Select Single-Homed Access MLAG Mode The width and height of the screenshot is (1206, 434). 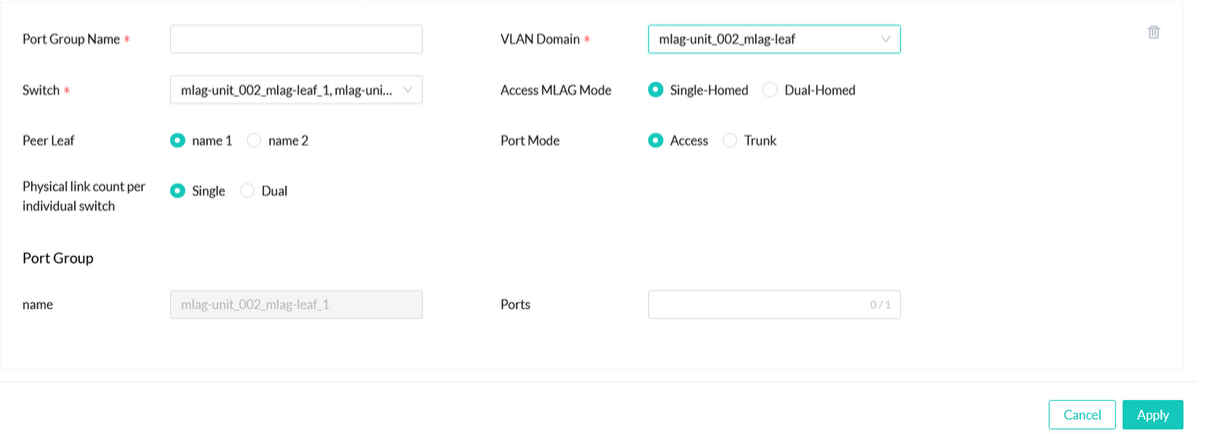[x=656, y=90]
